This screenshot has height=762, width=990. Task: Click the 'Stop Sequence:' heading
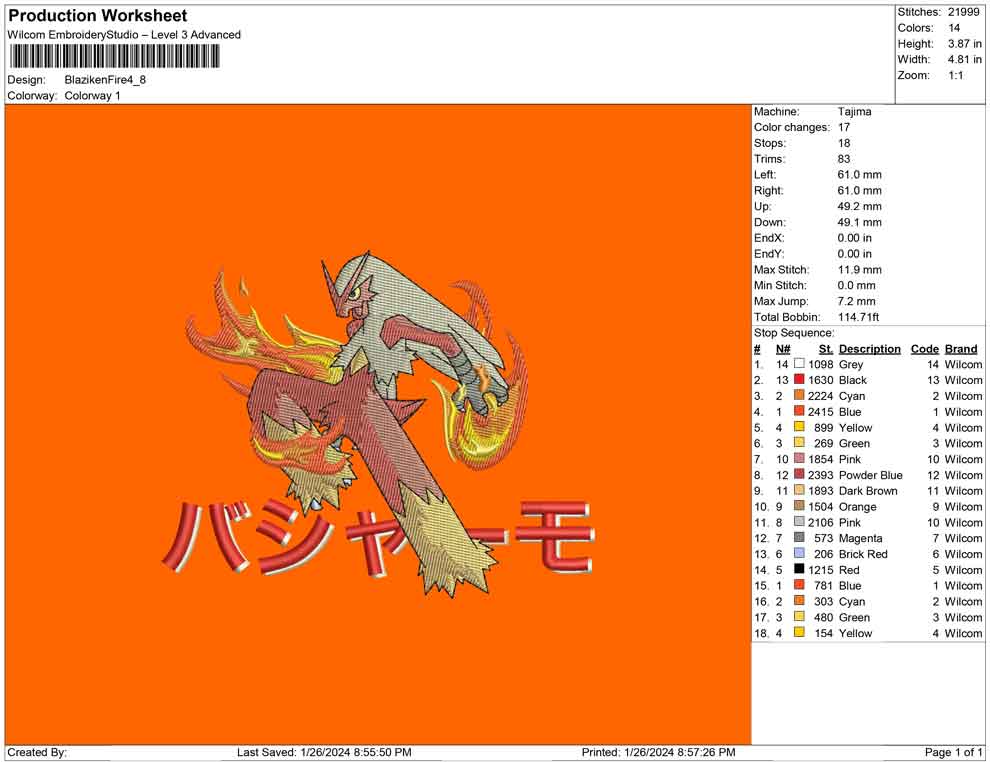pyautogui.click(x=794, y=333)
